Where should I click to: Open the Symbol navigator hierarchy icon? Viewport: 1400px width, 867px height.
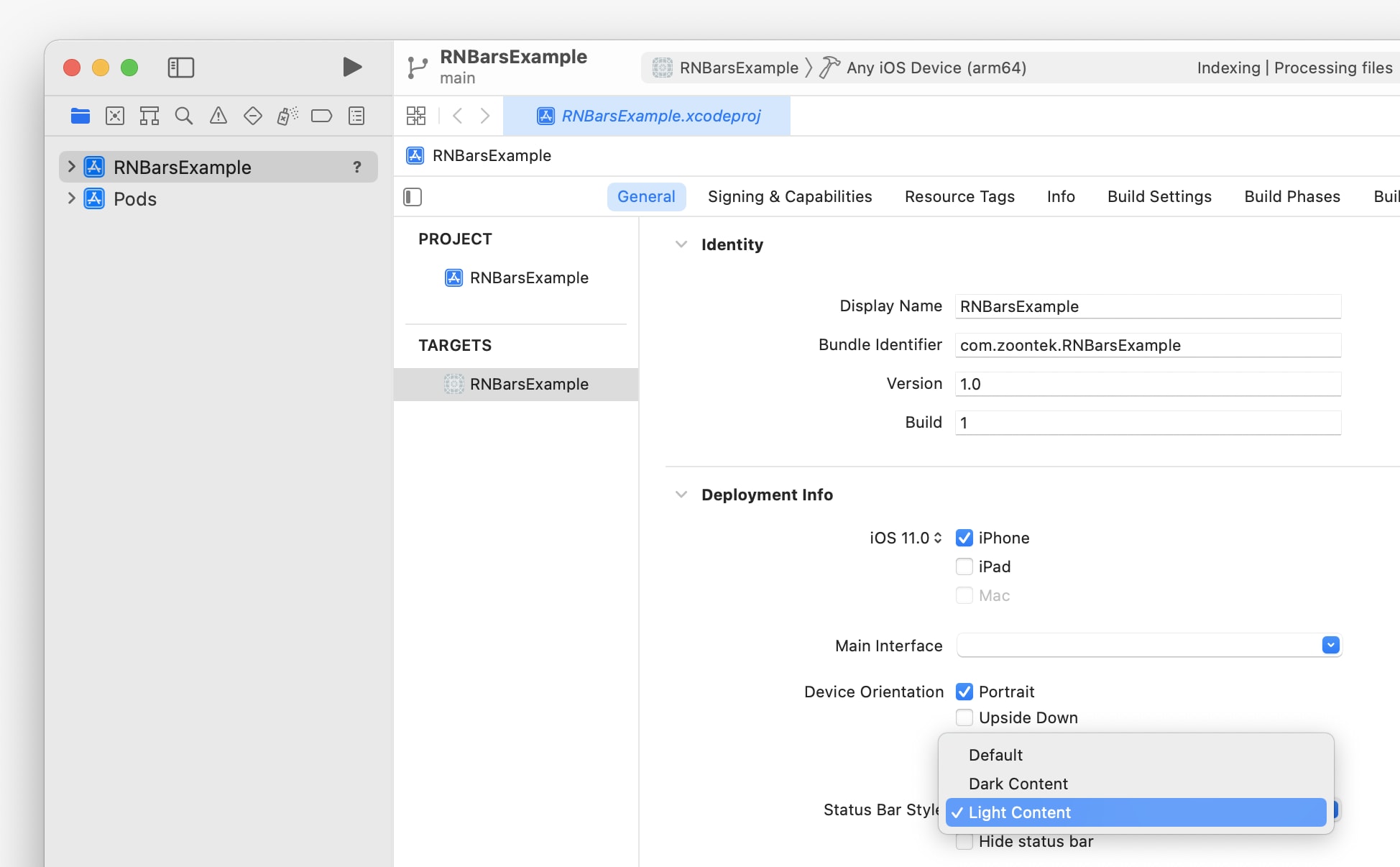tap(149, 115)
